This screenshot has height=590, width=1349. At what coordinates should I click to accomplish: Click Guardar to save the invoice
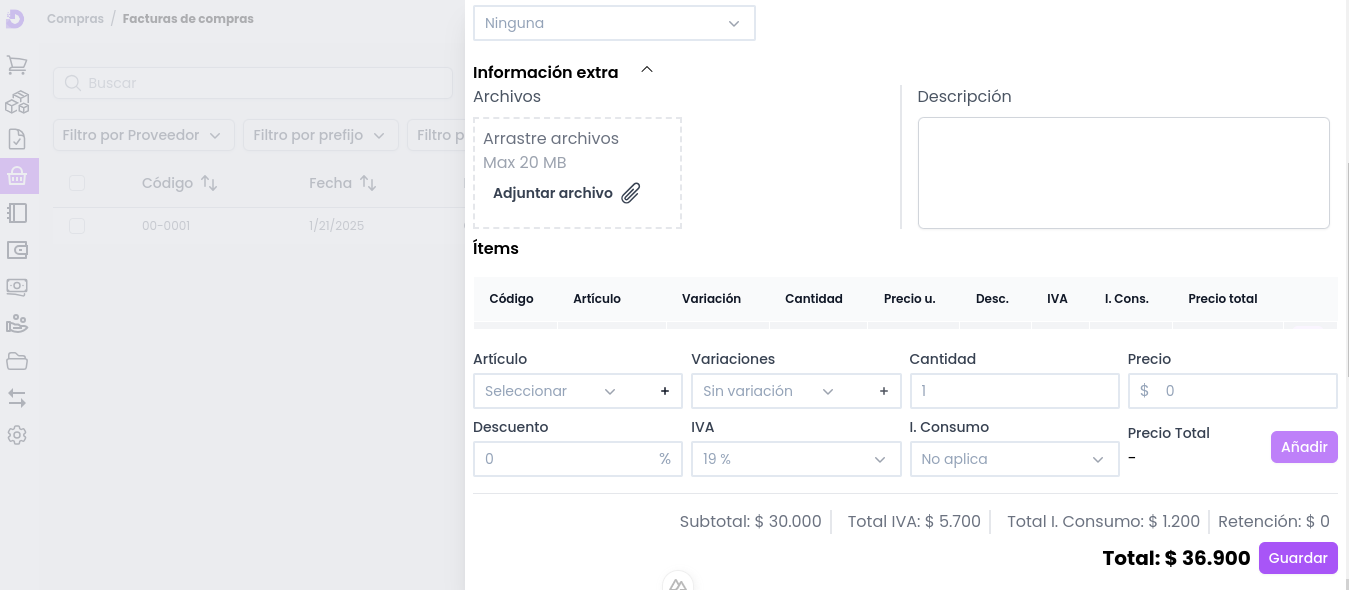click(x=1297, y=558)
